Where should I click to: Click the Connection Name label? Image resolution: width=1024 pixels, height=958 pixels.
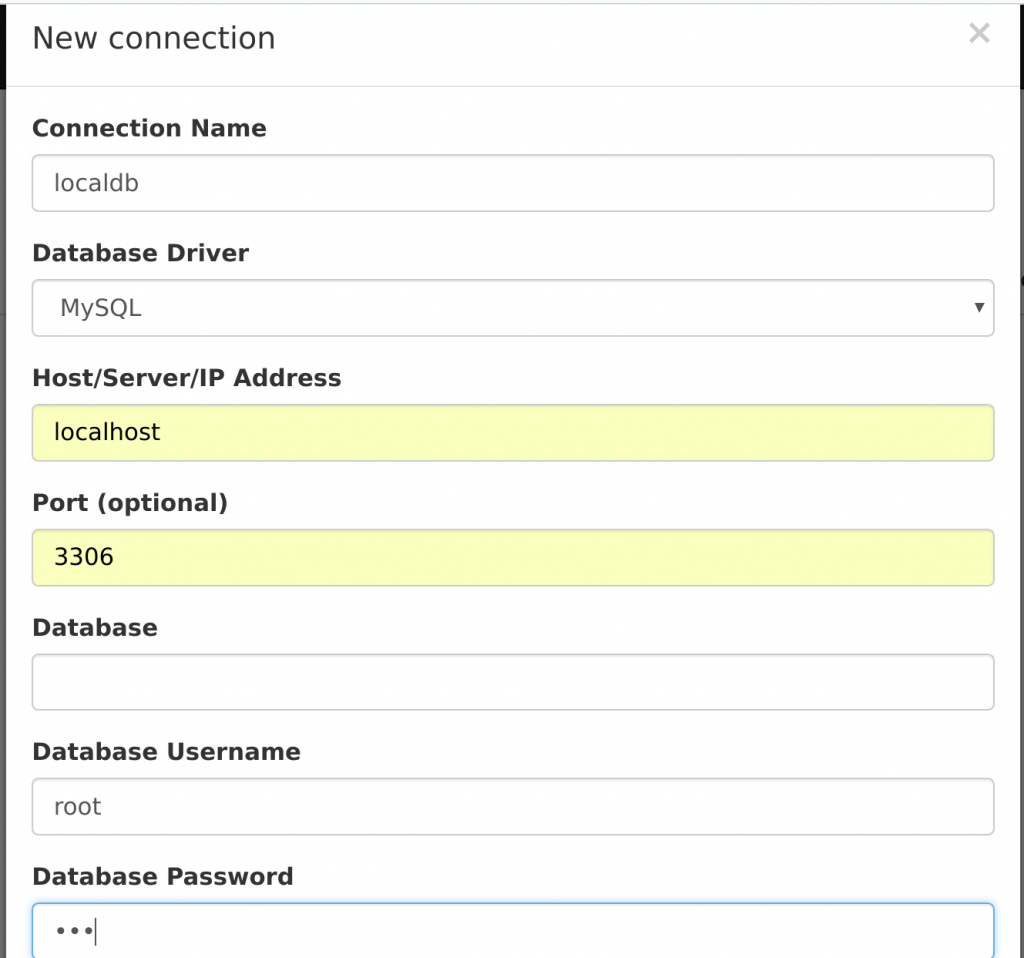[149, 128]
